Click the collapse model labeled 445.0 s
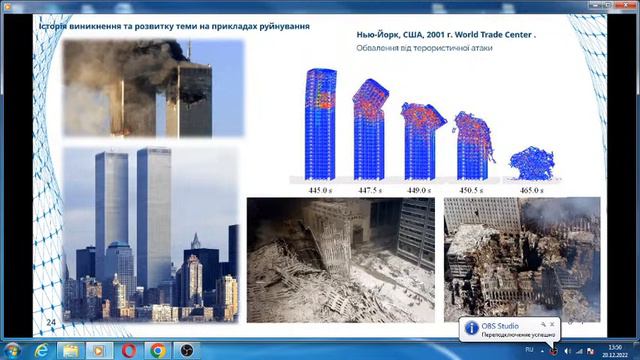The height and width of the screenshot is (360, 640). pos(321,124)
